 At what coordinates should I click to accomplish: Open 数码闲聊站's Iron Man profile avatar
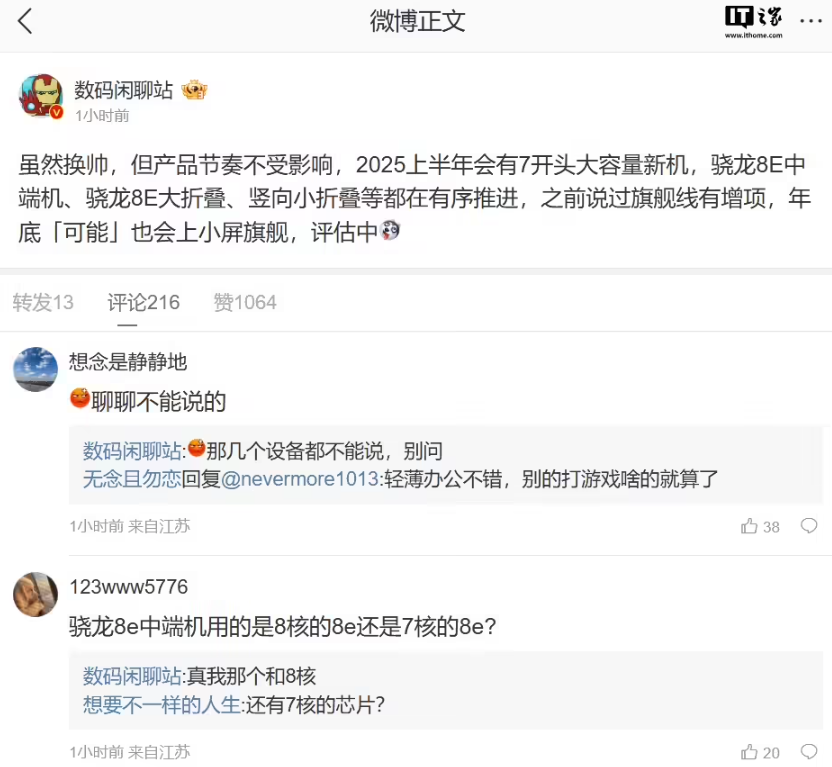pos(40,97)
